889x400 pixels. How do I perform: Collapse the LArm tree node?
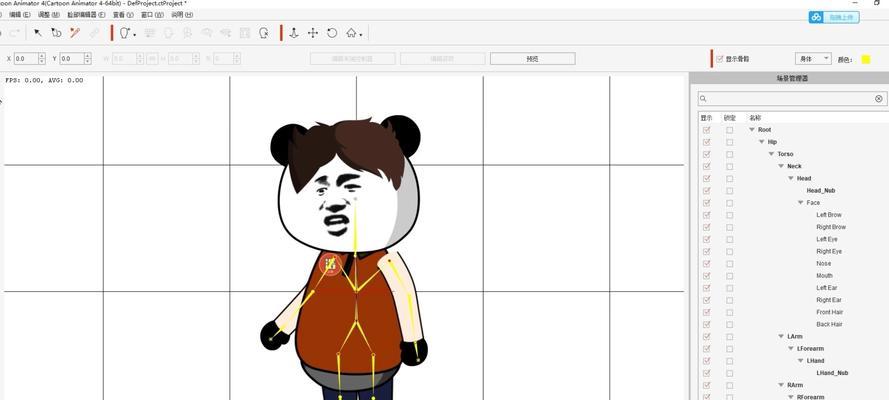781,337
